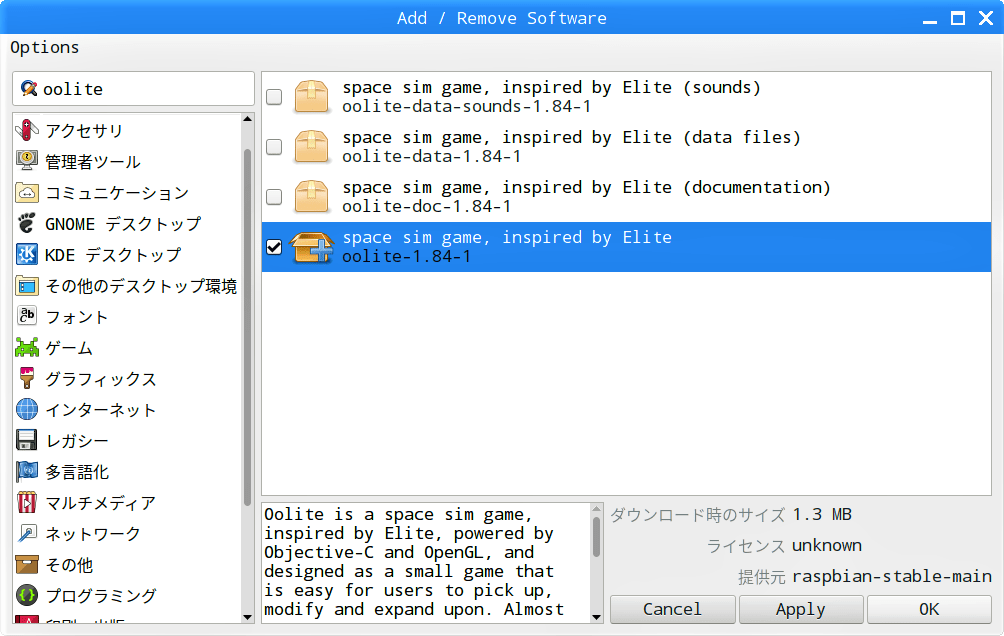Check the oolite-data-1.84-1 checkbox
The height and width of the screenshot is (636, 1004).
click(x=274, y=147)
